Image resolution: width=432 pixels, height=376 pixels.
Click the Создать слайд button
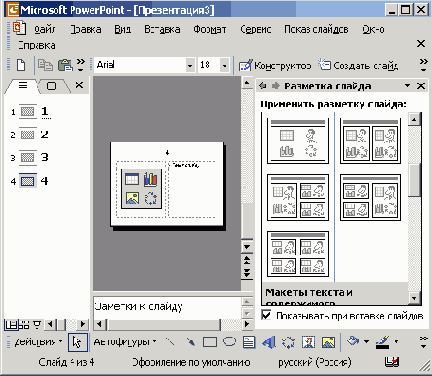pos(358,65)
